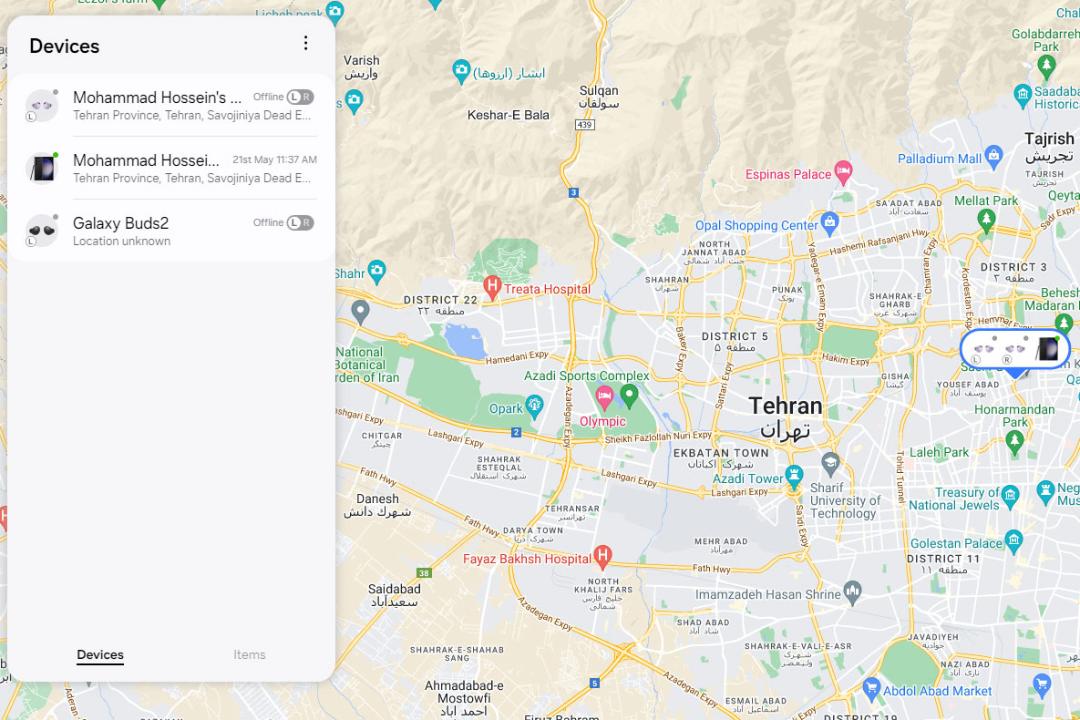Switch to the Items tab

pos(249,655)
